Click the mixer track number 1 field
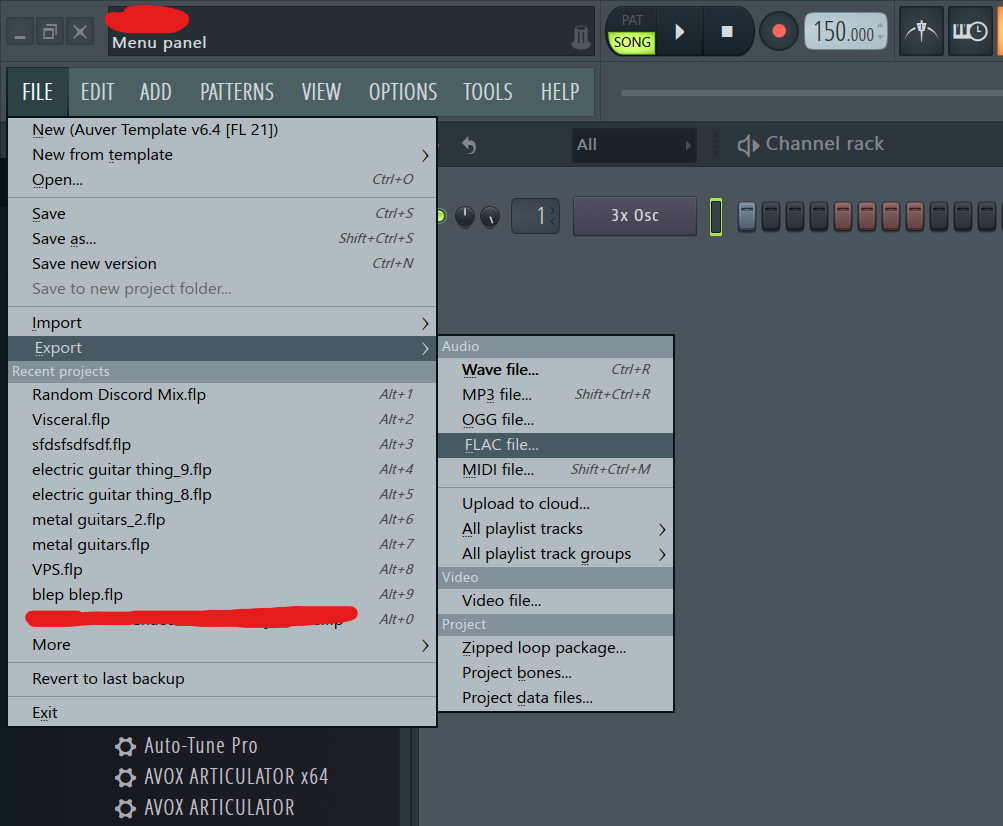The height and width of the screenshot is (826, 1003). [x=536, y=216]
